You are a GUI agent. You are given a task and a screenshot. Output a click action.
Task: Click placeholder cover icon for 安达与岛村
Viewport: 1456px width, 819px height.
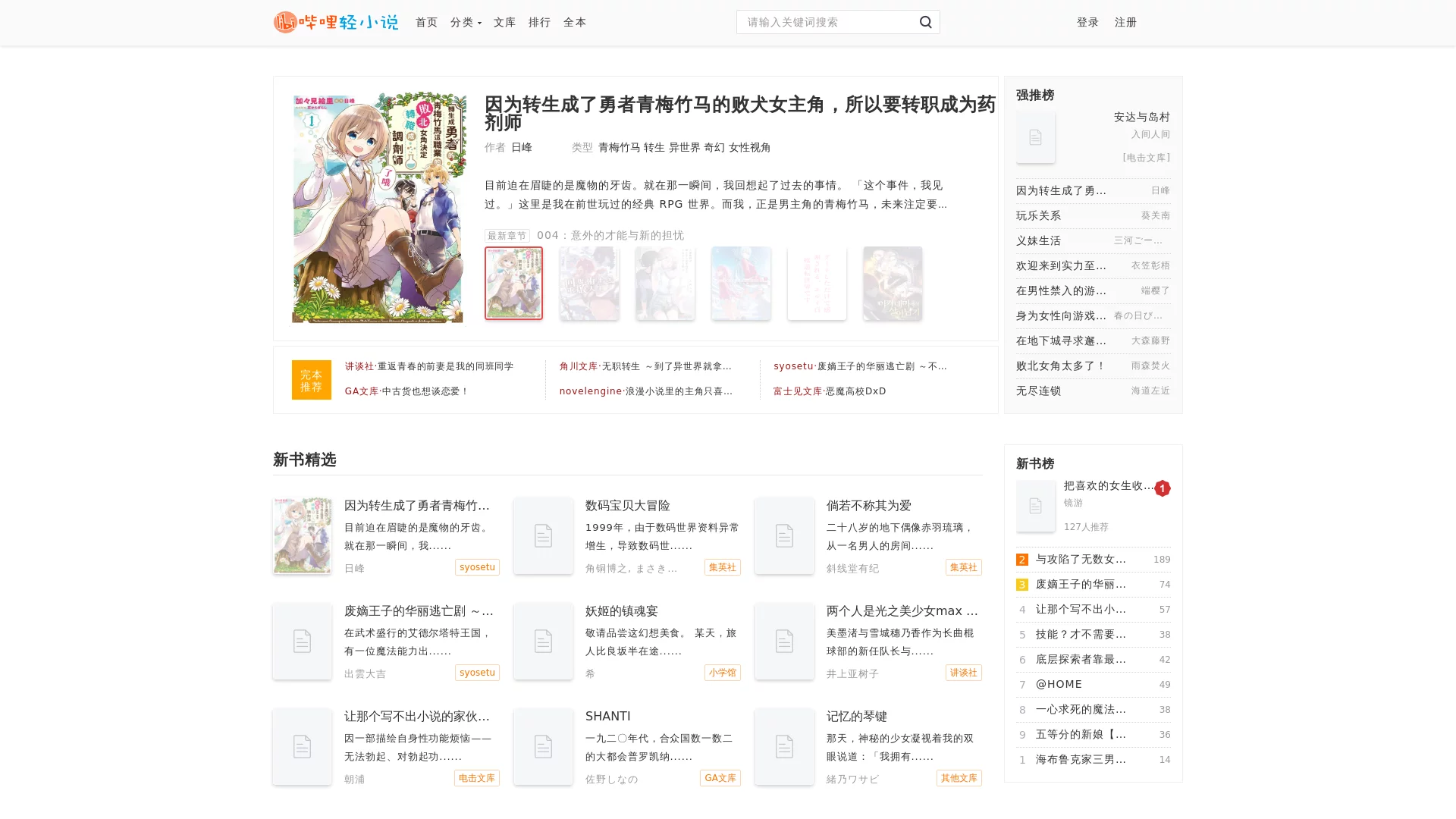[x=1035, y=137]
